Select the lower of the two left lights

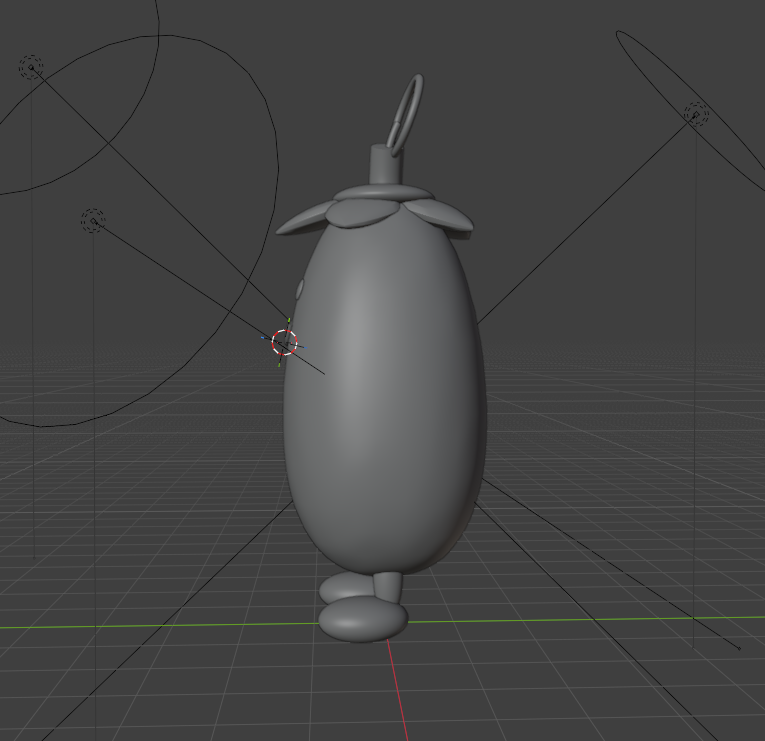coord(93,220)
